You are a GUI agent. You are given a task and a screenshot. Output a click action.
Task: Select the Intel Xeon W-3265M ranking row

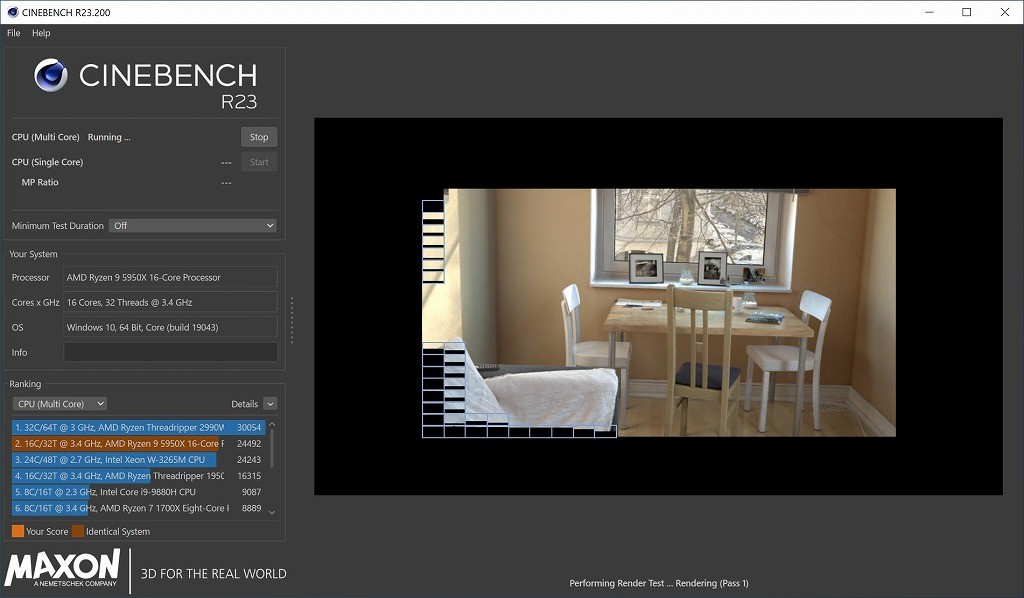[x=138, y=460]
